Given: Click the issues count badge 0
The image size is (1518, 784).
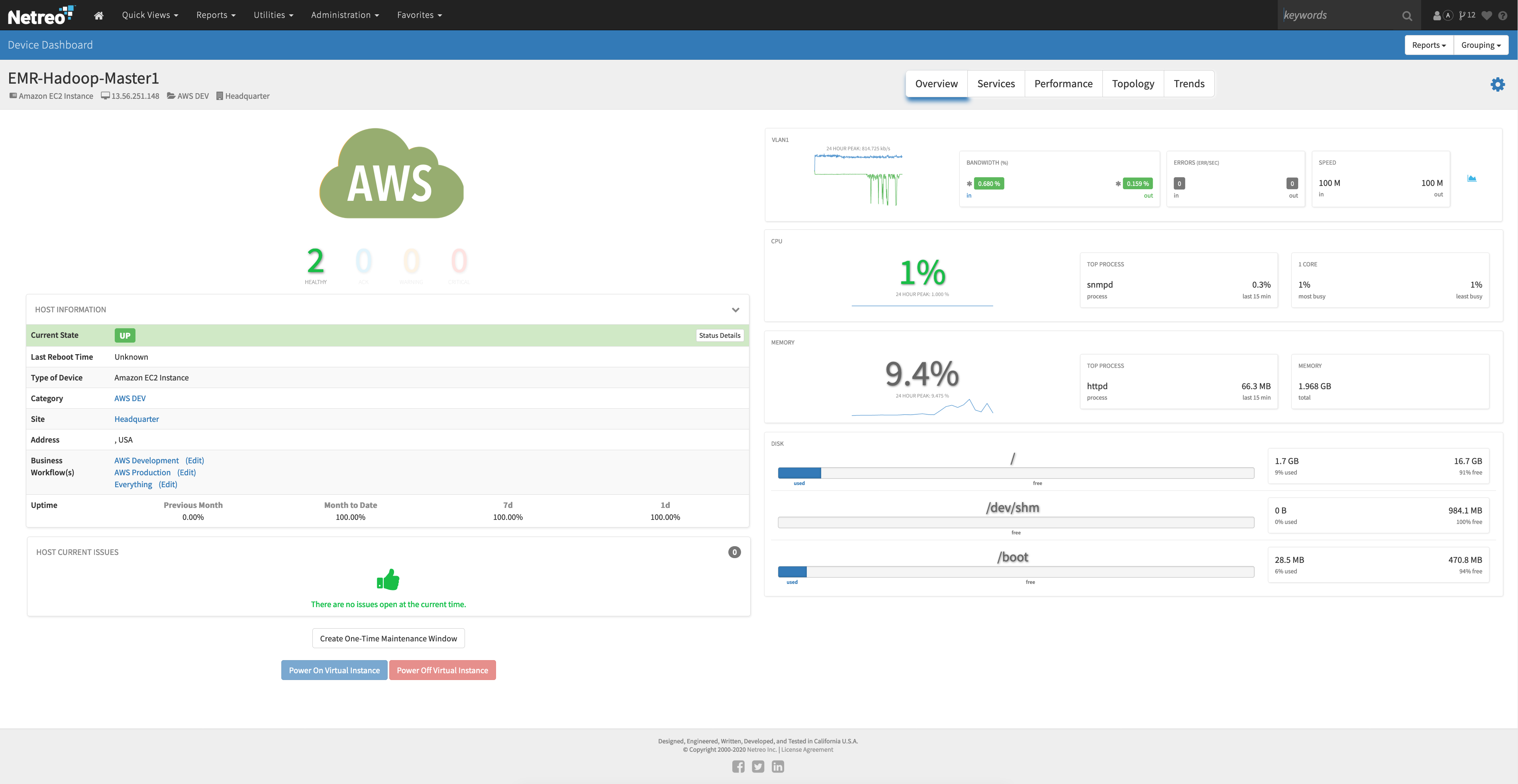Looking at the screenshot, I should (x=734, y=552).
